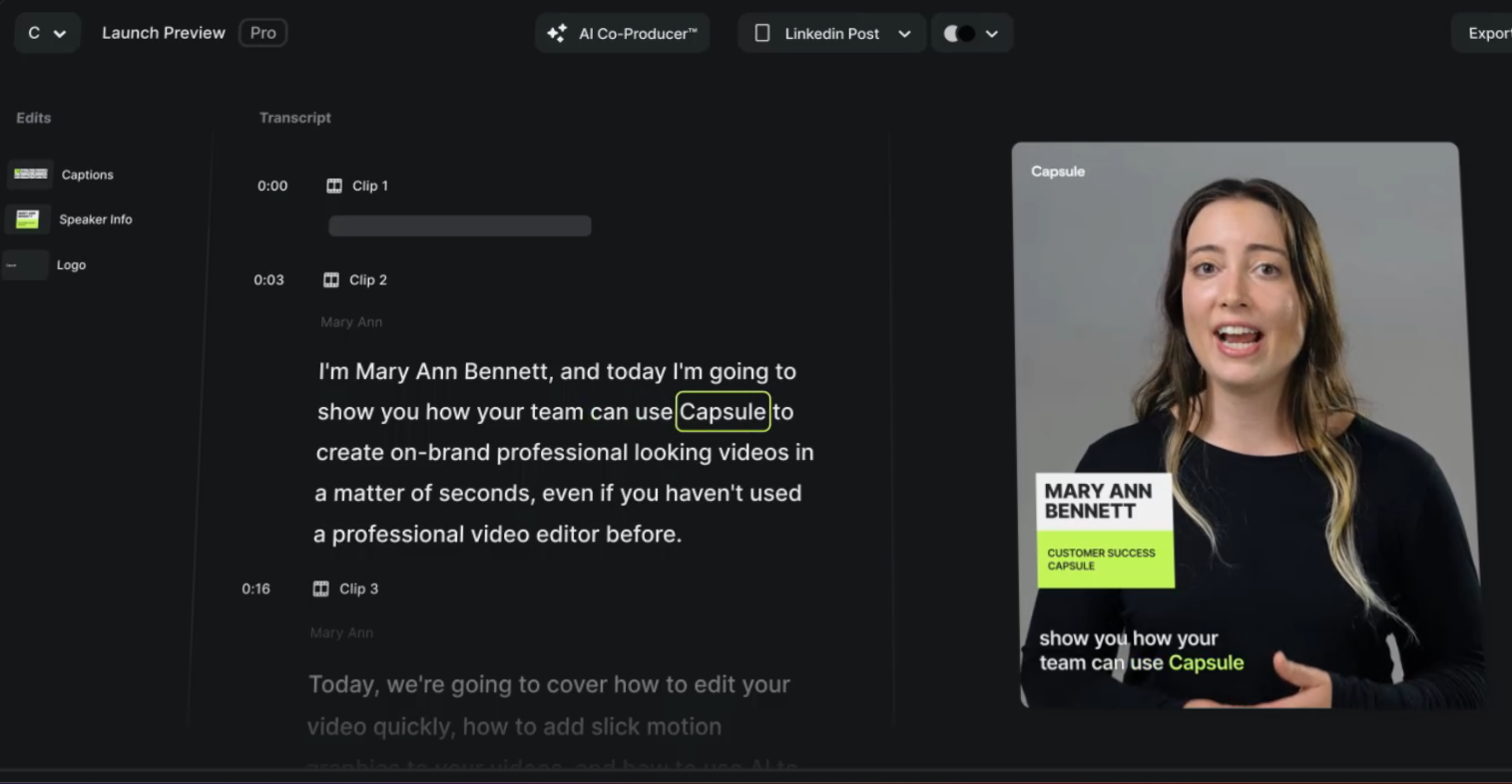Image resolution: width=1512 pixels, height=784 pixels.
Task: Click the Pro badge
Action: click(x=261, y=32)
